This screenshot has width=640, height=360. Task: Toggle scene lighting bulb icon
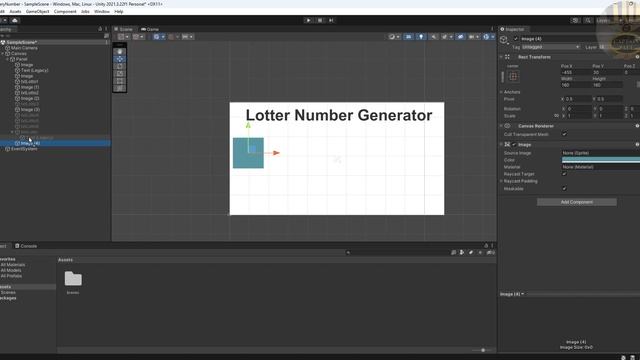pyautogui.click(x=421, y=37)
